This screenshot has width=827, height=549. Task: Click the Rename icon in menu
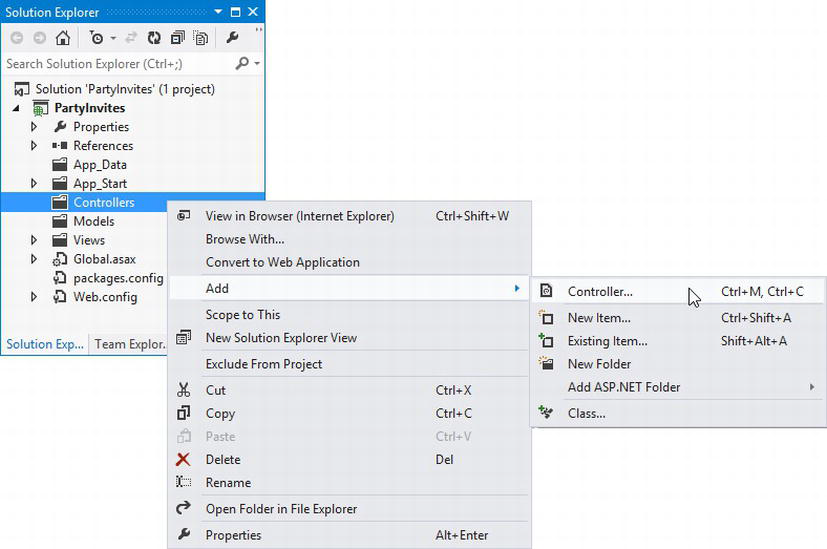(x=183, y=483)
